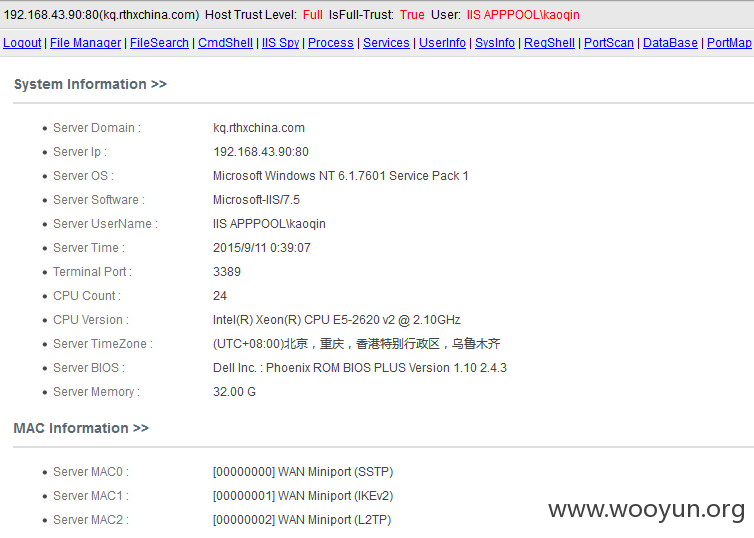Click the Server OS label
Viewport: 754px width, 538px height.
coord(83,176)
